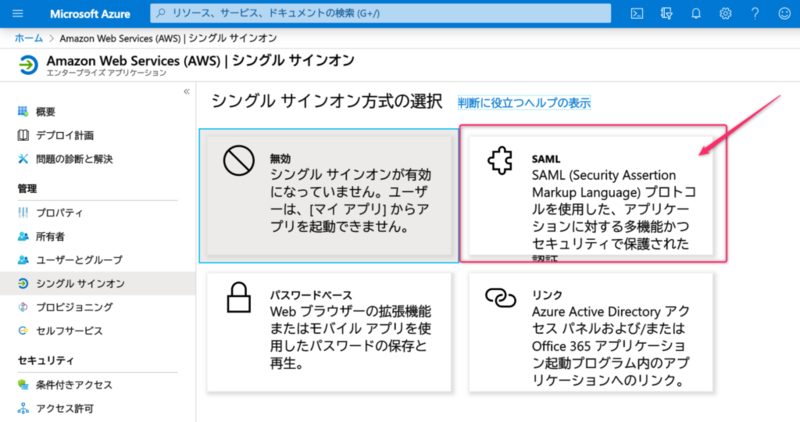This screenshot has height=422, width=800.
Task: Open portal settings gear
Action: point(726,13)
